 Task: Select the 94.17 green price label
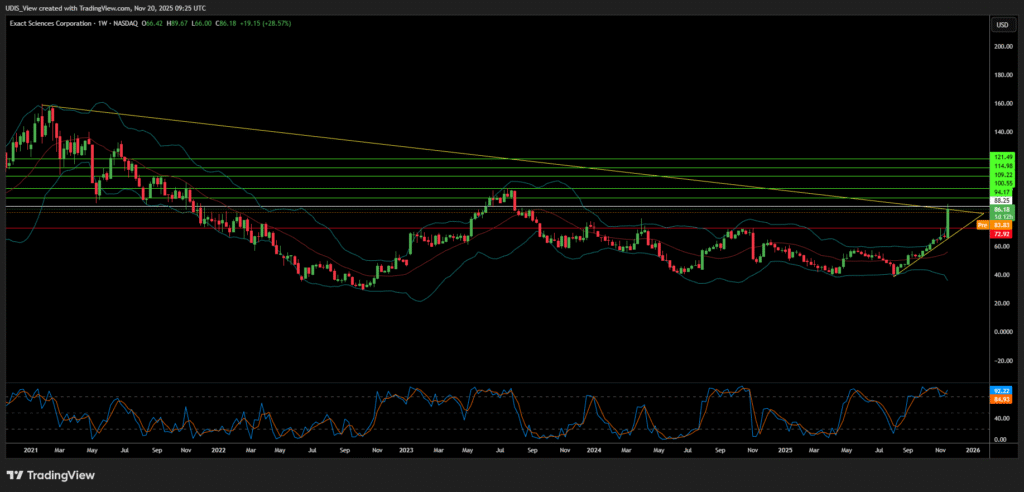point(1001,191)
